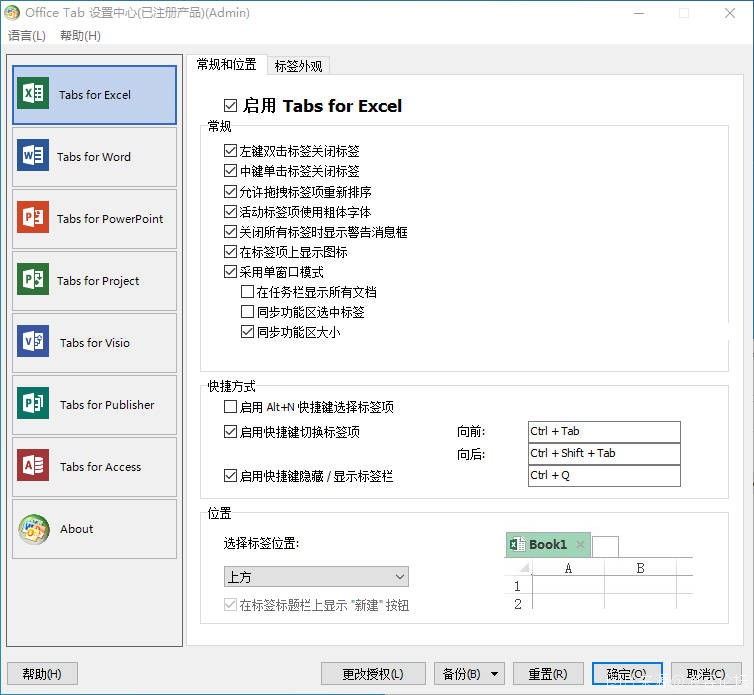754x695 pixels.
Task: Click the 向后 shortcut field Ctrl + Shift + Tab
Action: coord(604,454)
